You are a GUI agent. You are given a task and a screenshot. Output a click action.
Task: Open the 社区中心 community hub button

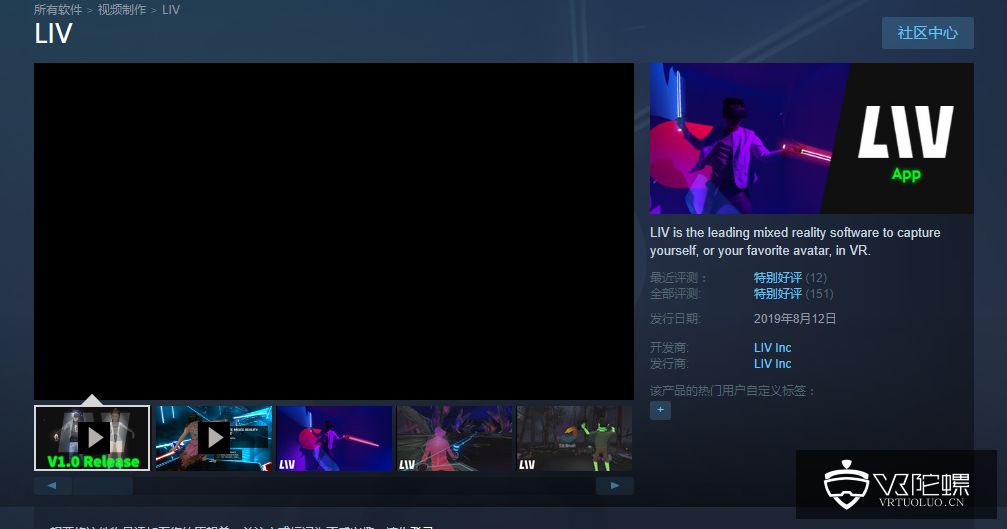(927, 33)
